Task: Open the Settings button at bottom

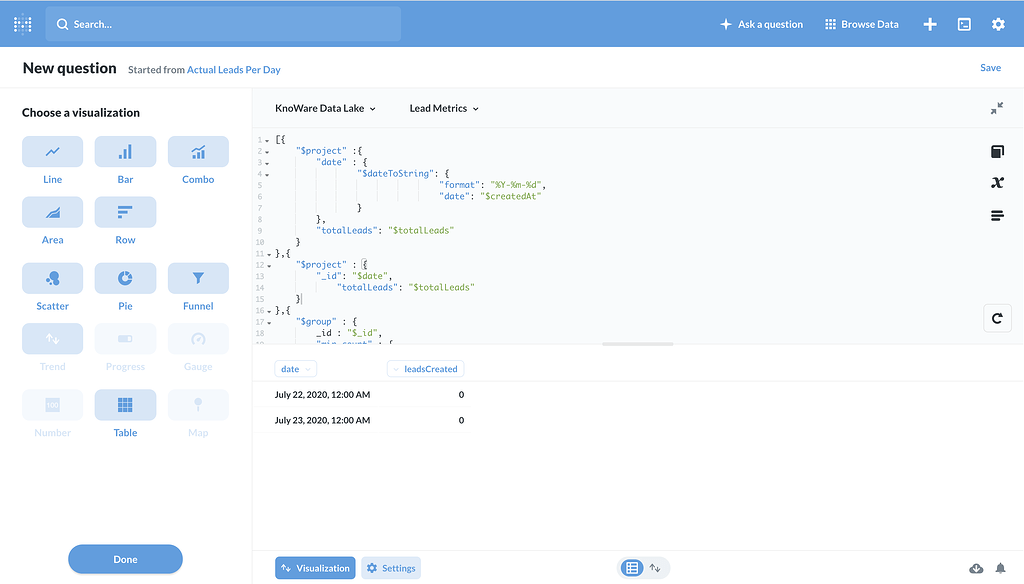Action: tap(391, 568)
